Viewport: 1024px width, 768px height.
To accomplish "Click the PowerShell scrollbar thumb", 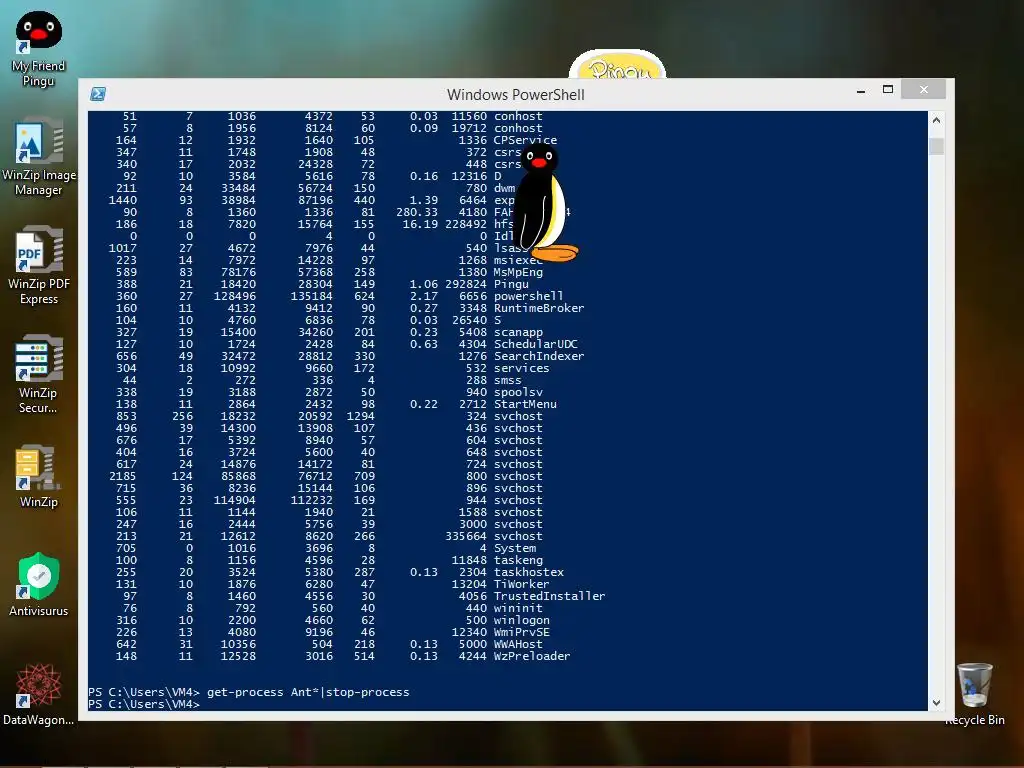I will (x=936, y=146).
